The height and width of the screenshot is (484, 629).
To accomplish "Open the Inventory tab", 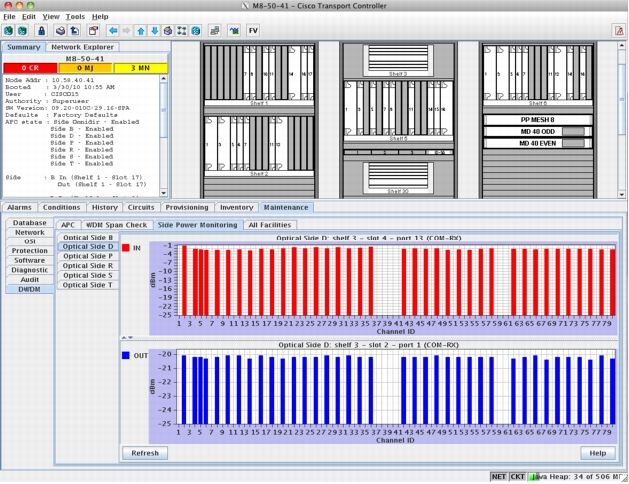I will 237,207.
